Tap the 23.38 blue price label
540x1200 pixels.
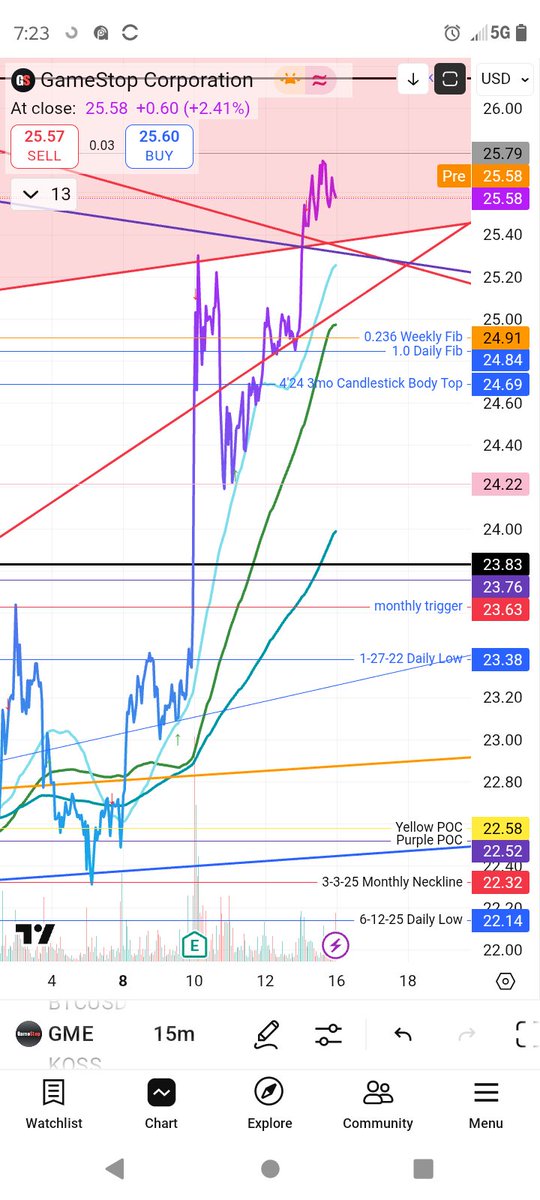point(502,660)
